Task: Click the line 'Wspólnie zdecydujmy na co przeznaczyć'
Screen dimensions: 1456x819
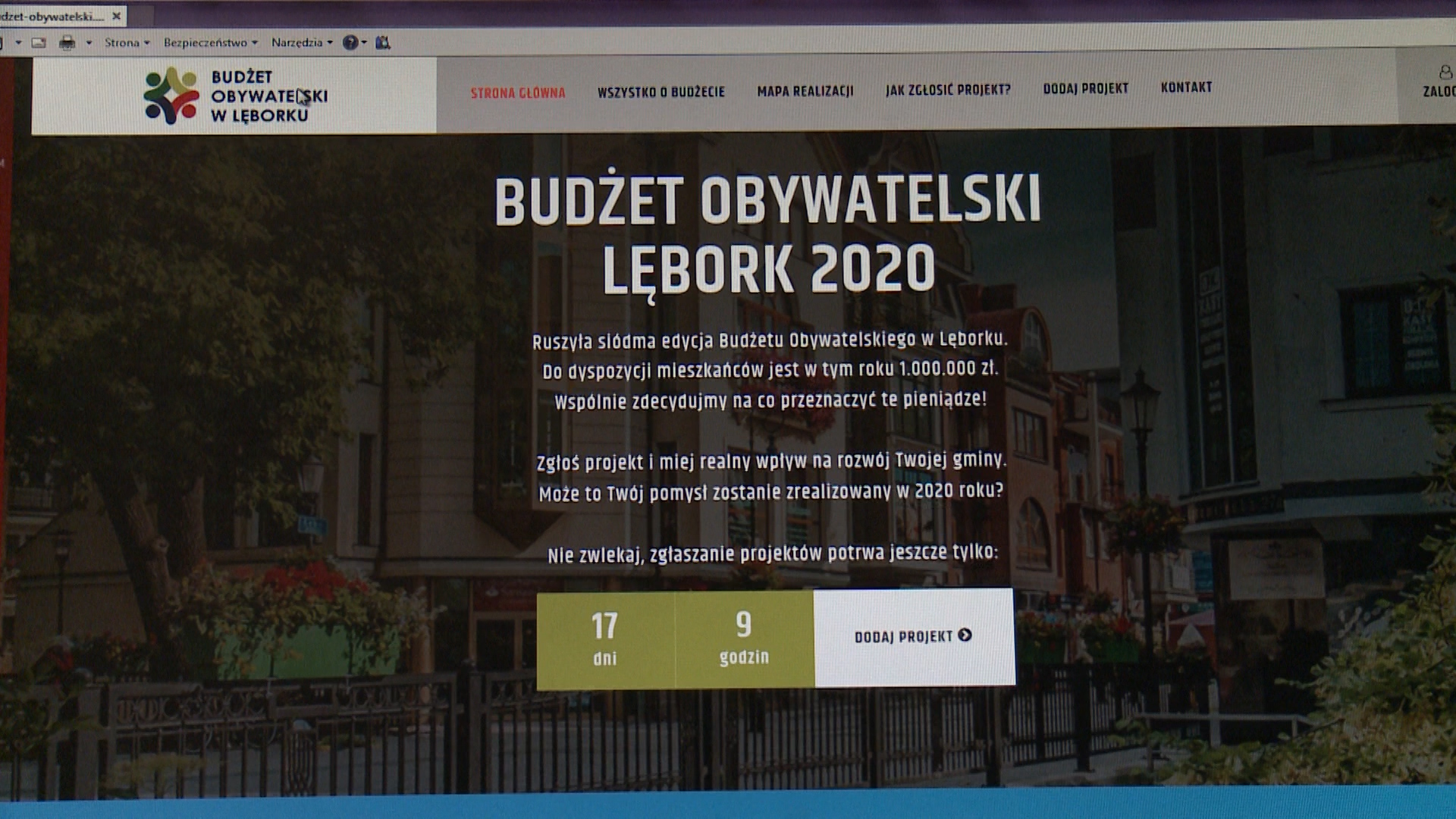Action: (x=770, y=400)
